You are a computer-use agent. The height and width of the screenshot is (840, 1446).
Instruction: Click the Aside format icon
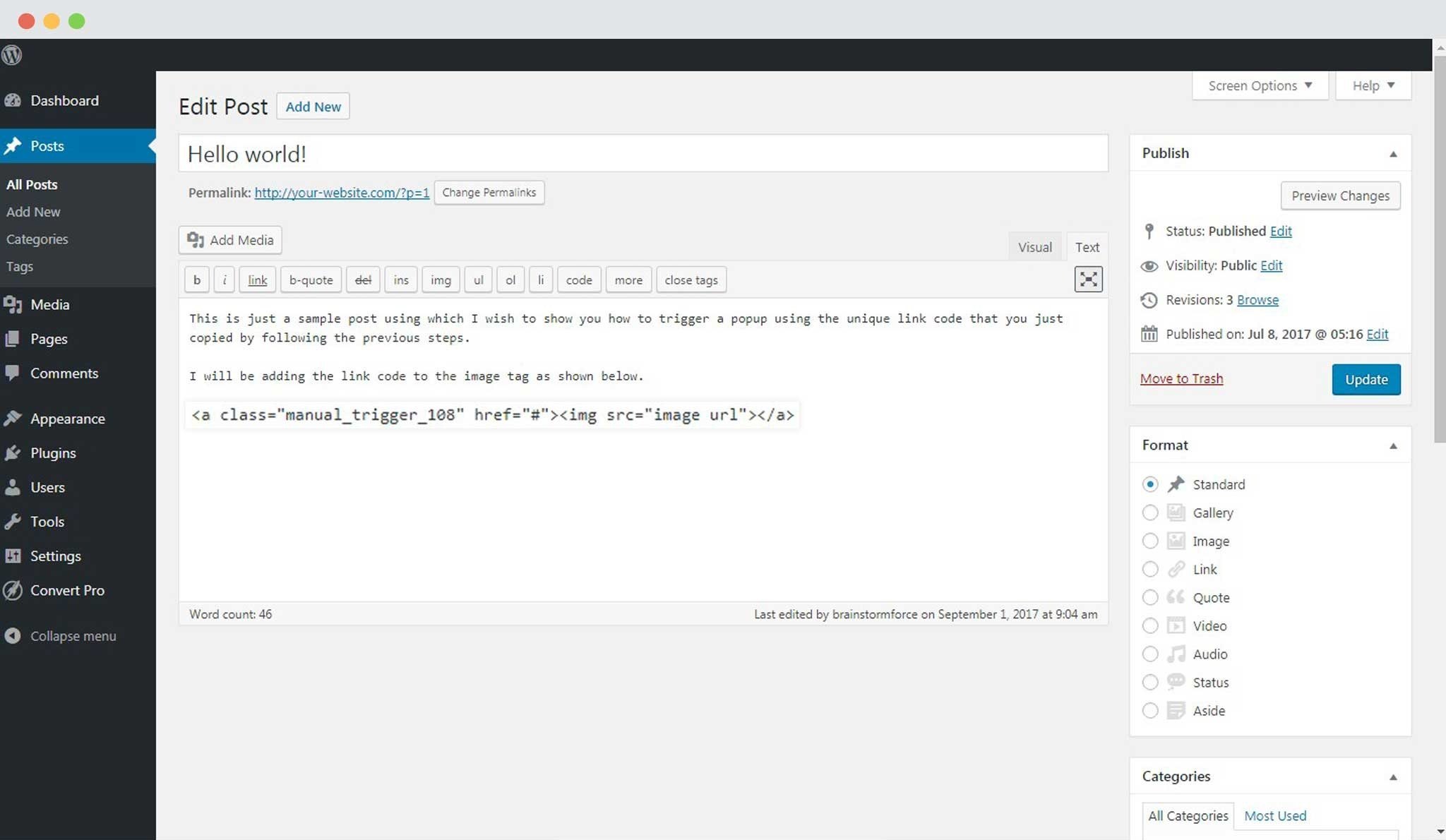pos(1176,710)
